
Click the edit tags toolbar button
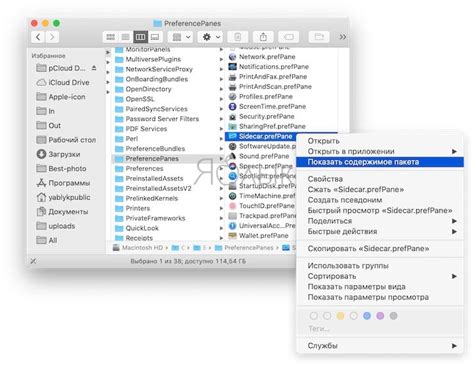point(289,37)
